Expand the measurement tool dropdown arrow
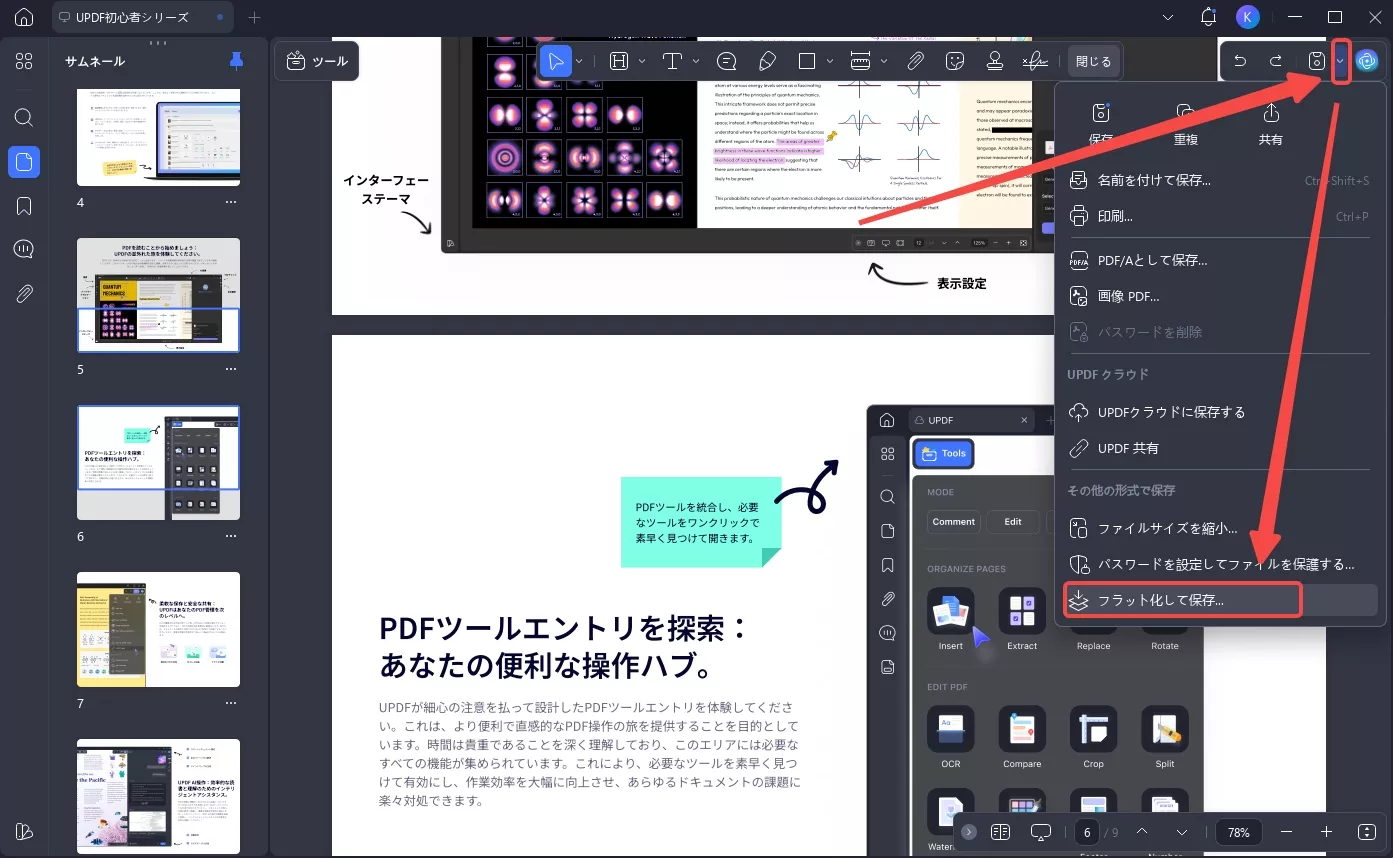 pos(884,61)
